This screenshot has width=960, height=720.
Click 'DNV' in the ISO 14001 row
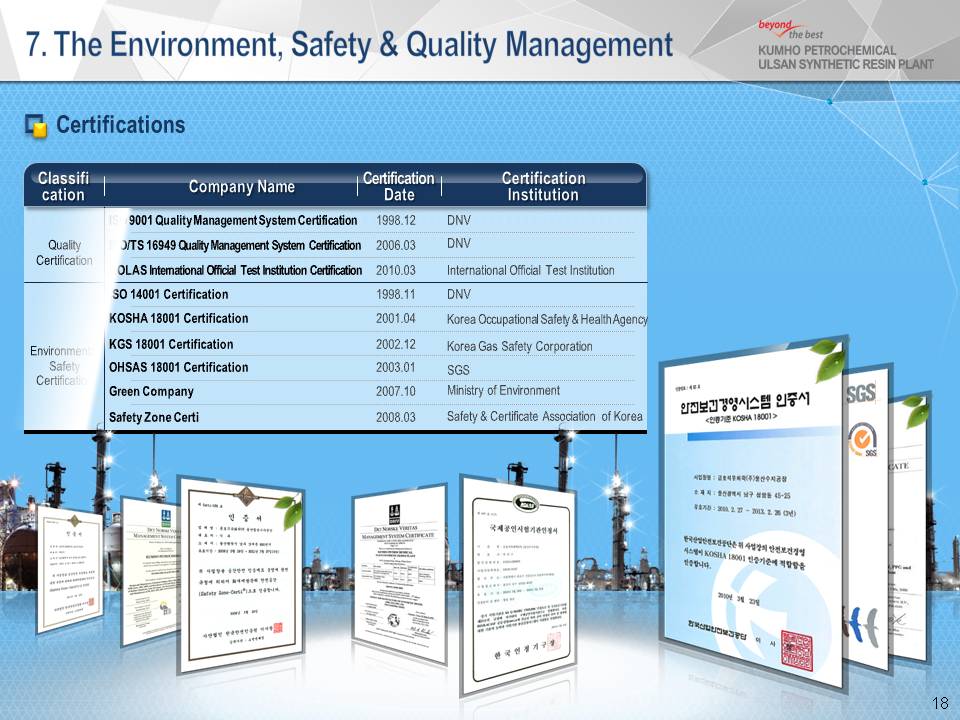coord(459,294)
